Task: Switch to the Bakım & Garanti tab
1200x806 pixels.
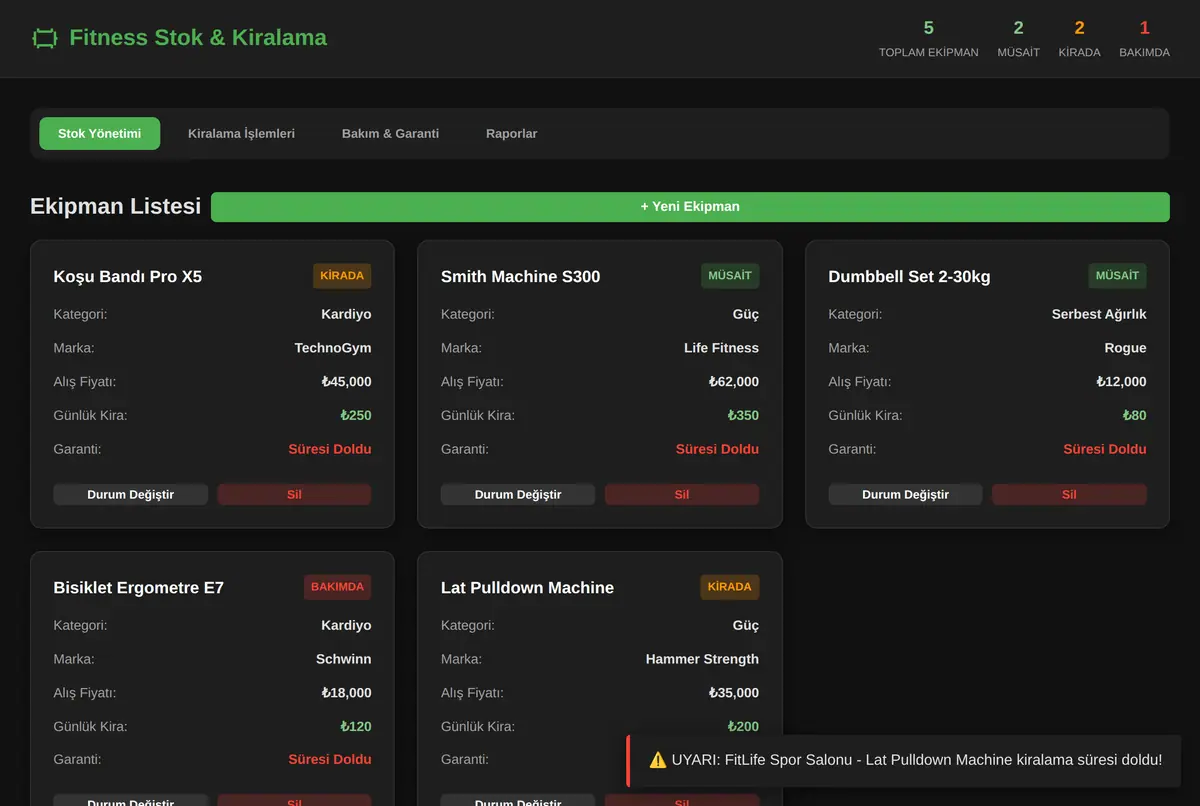Action: coord(390,133)
